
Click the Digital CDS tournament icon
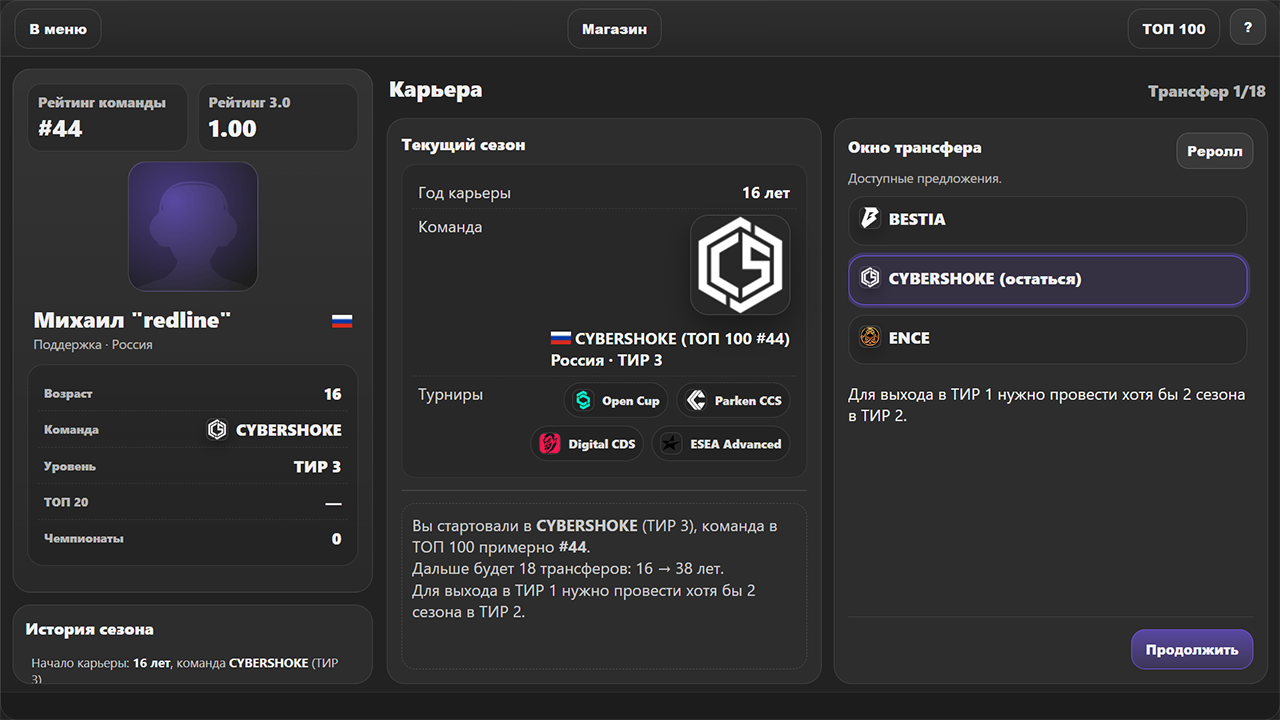pyautogui.click(x=550, y=444)
